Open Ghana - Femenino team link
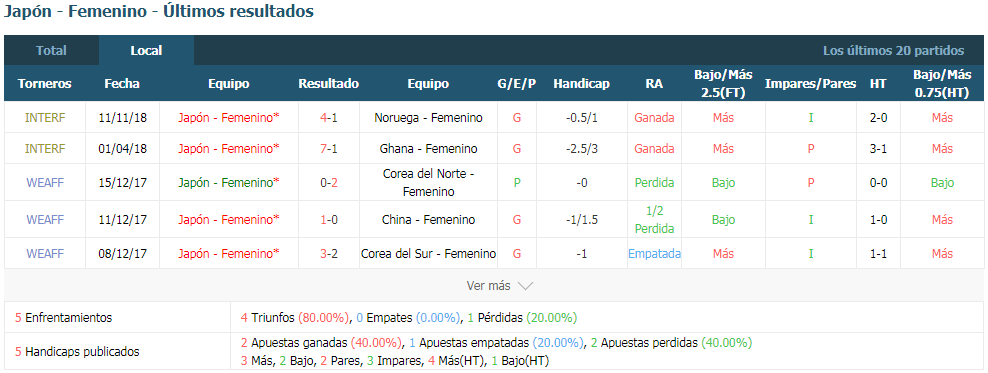 (x=428, y=149)
